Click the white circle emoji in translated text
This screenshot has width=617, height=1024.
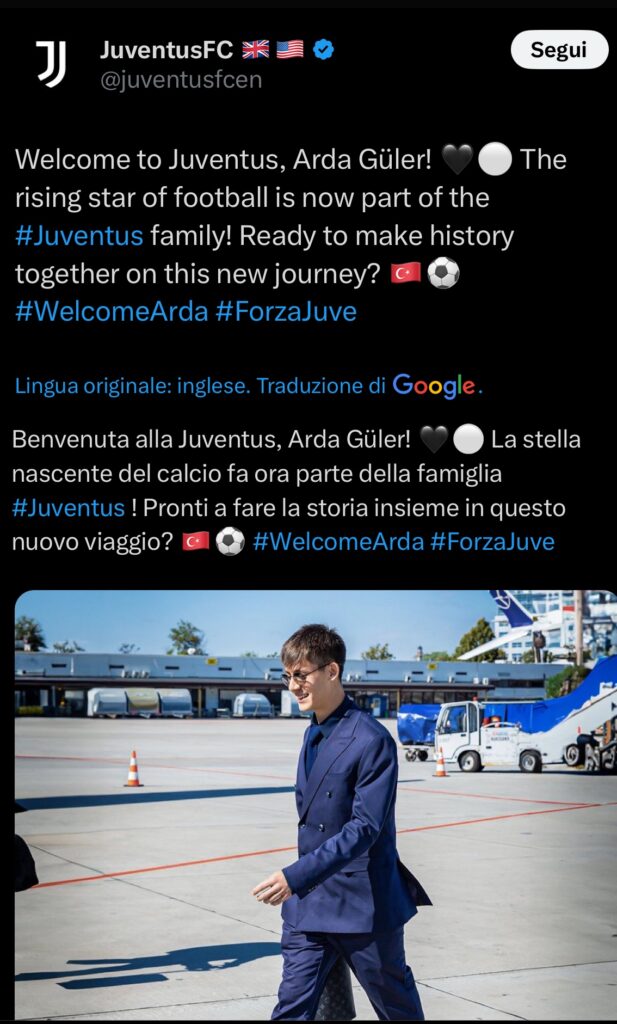pos(468,441)
